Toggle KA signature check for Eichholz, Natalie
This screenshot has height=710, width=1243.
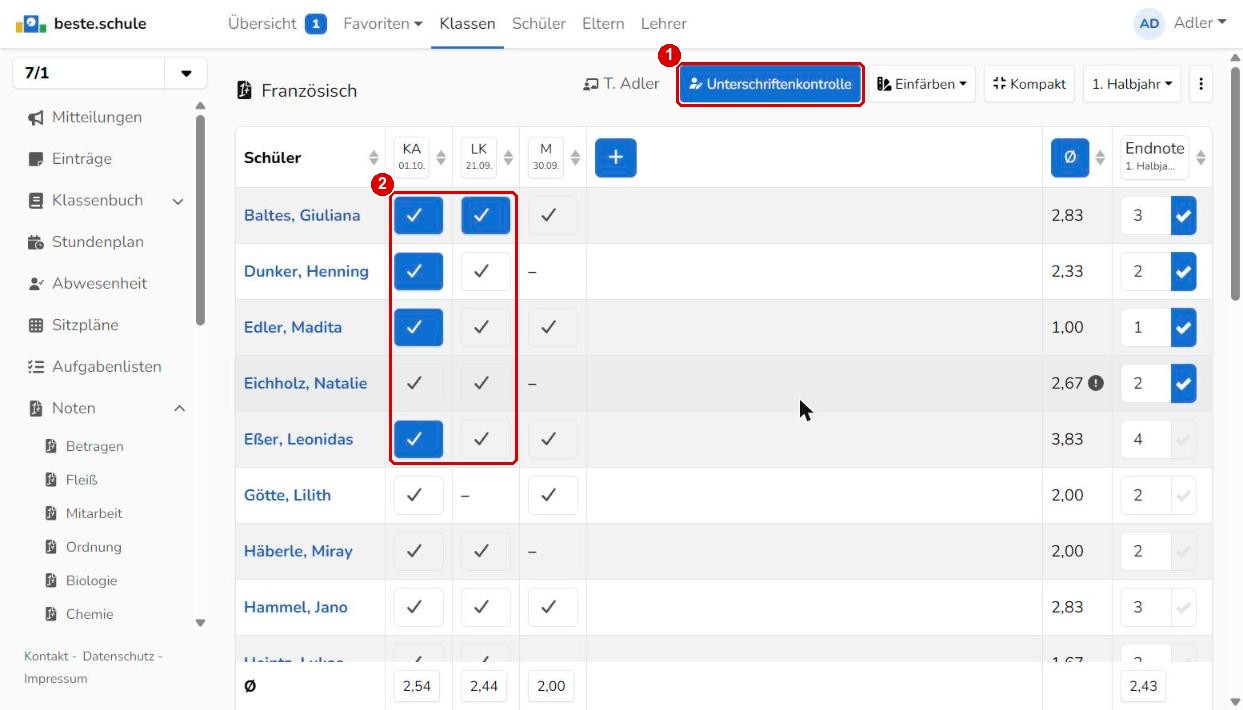[x=418, y=383]
